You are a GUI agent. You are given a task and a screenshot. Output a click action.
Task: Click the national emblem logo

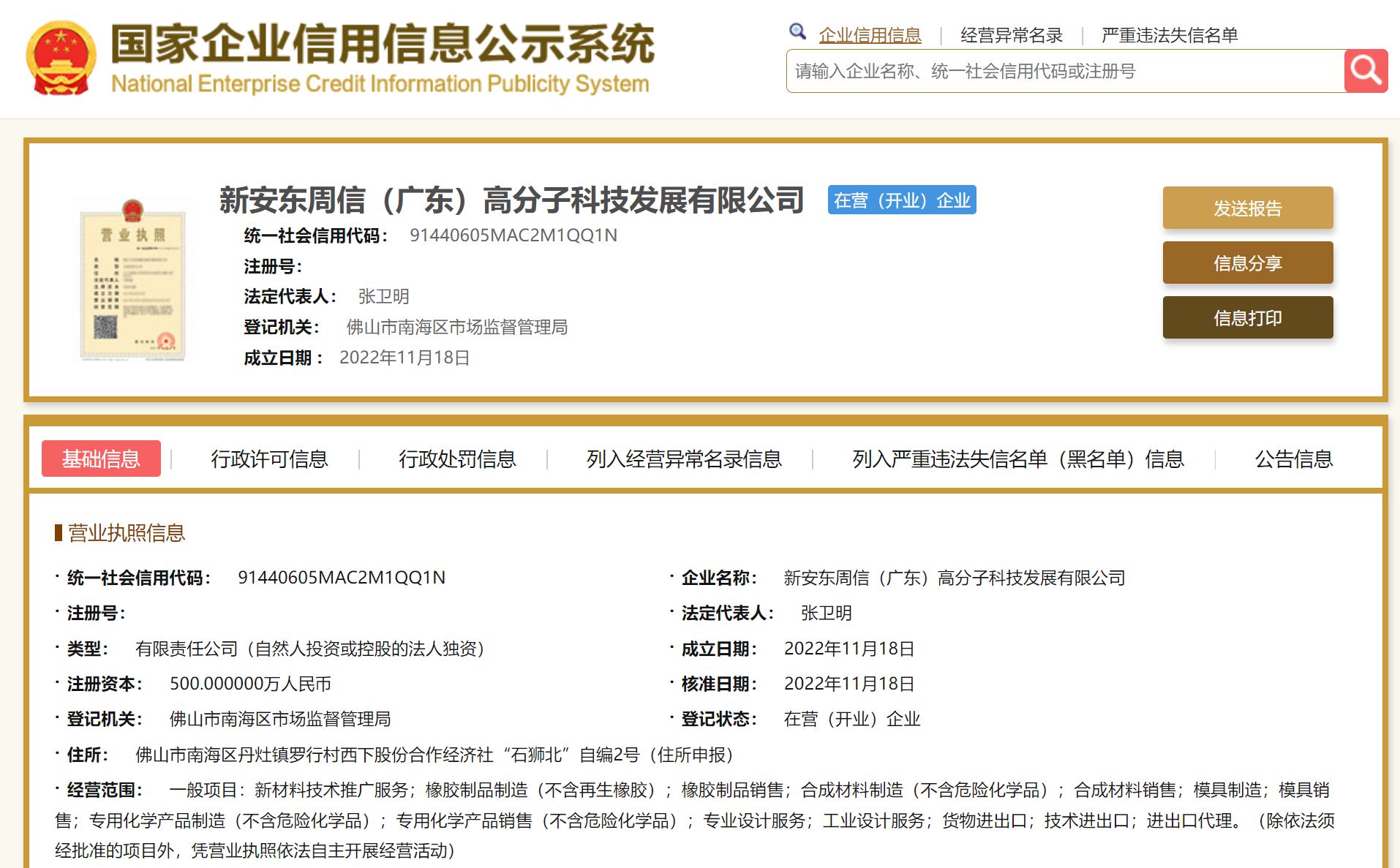click(61, 59)
